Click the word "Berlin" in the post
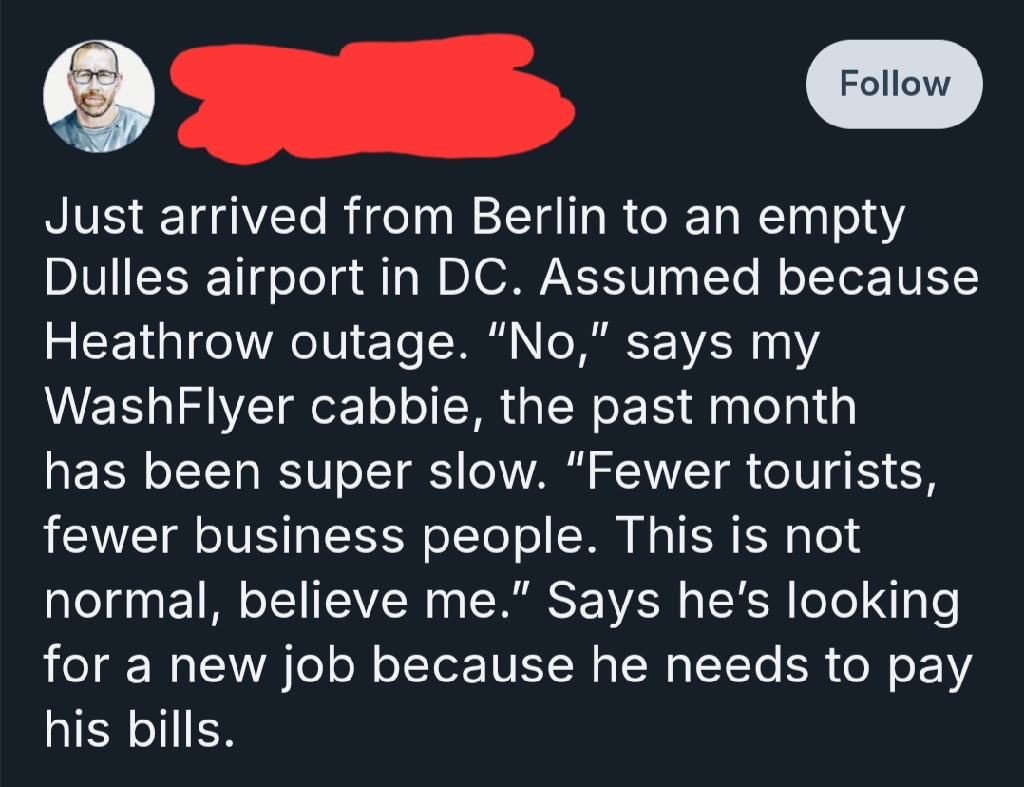Screen dimensions: 1024x787 tap(539, 216)
